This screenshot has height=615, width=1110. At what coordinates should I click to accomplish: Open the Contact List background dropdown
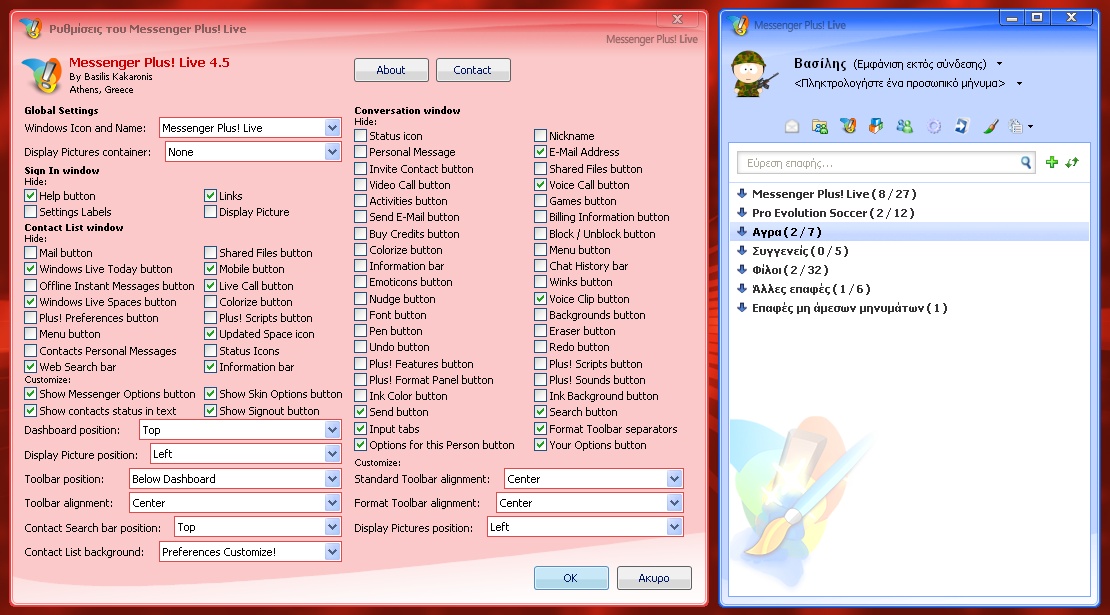[x=251, y=552]
